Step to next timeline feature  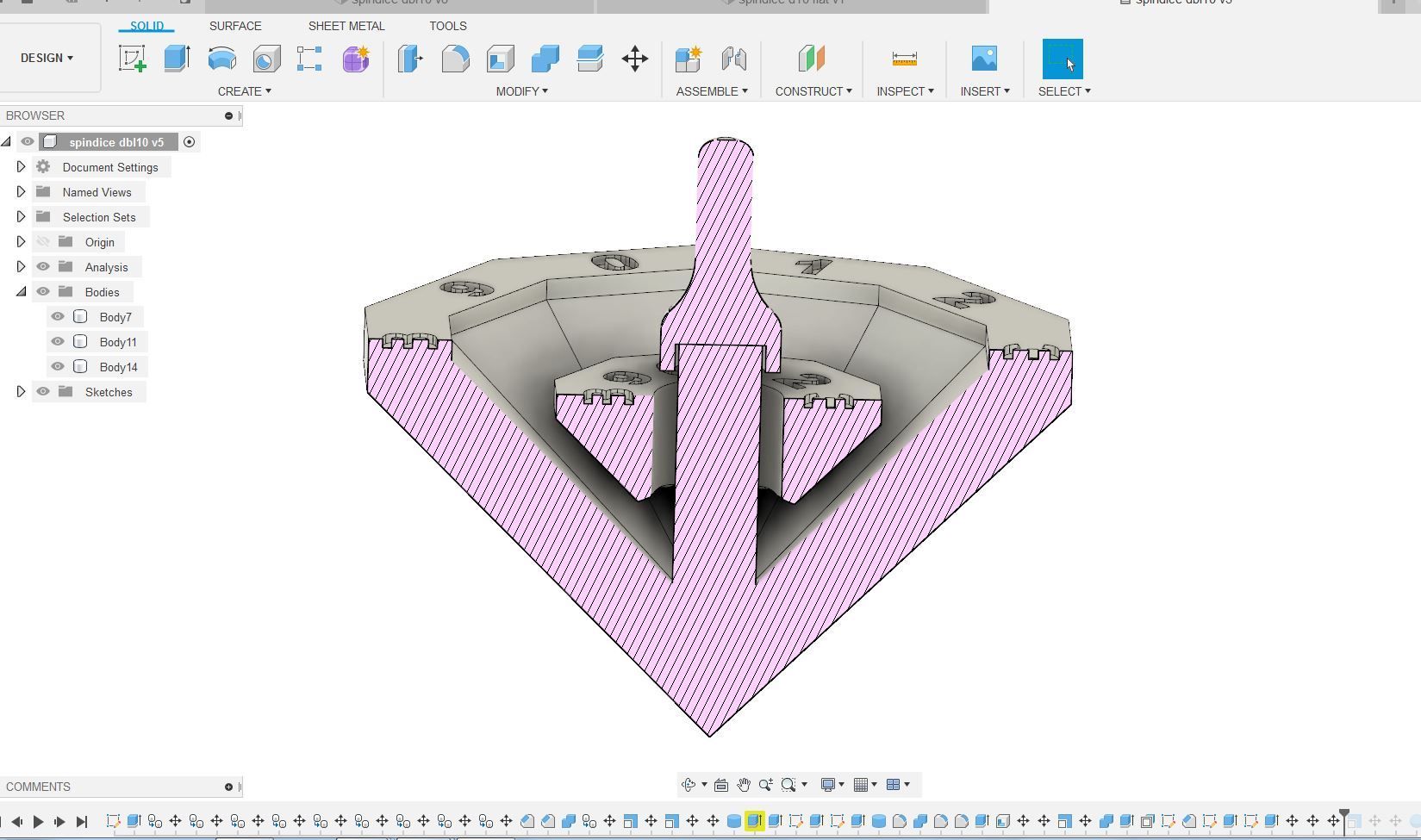click(59, 822)
